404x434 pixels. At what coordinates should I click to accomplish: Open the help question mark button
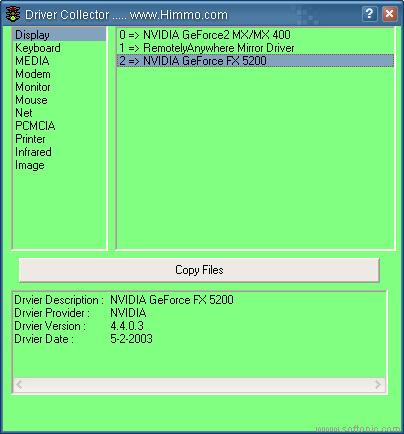click(369, 14)
